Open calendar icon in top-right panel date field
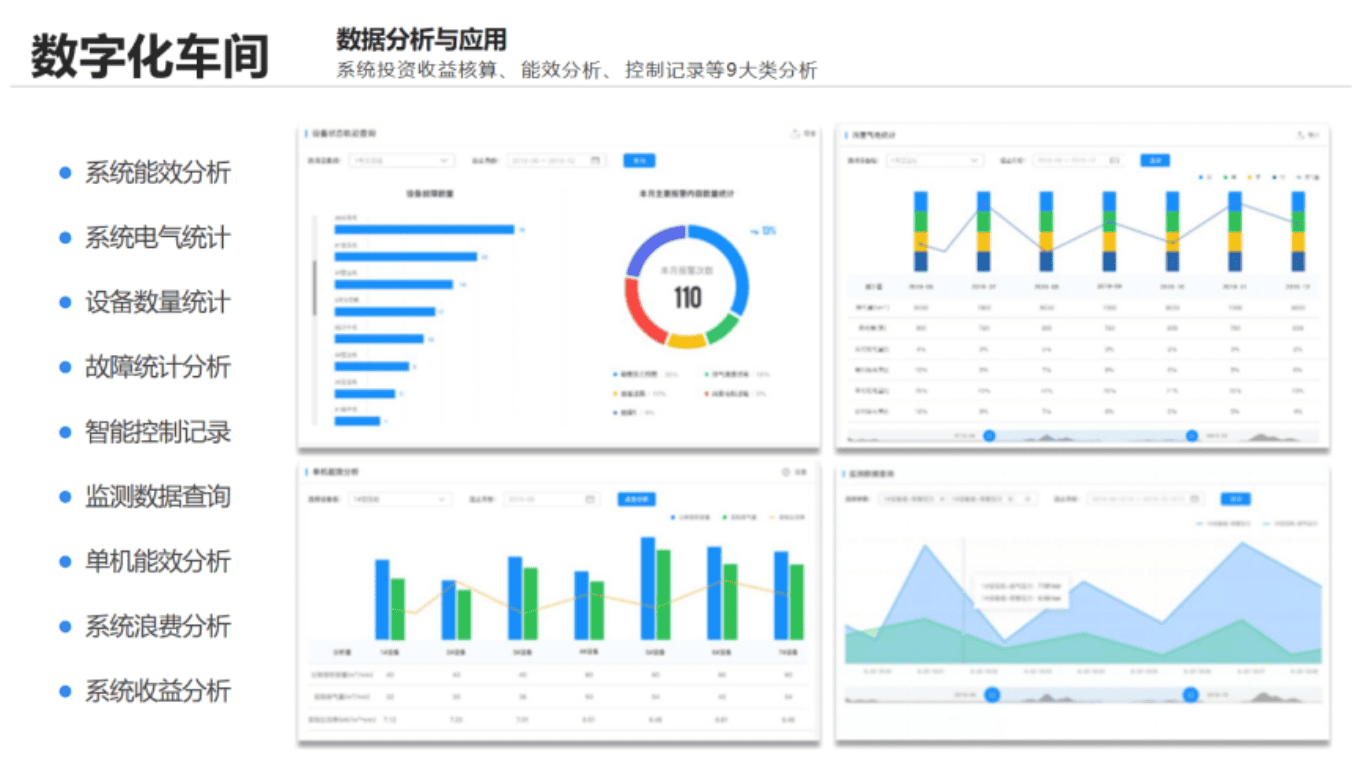The image size is (1360, 772). point(1114,160)
